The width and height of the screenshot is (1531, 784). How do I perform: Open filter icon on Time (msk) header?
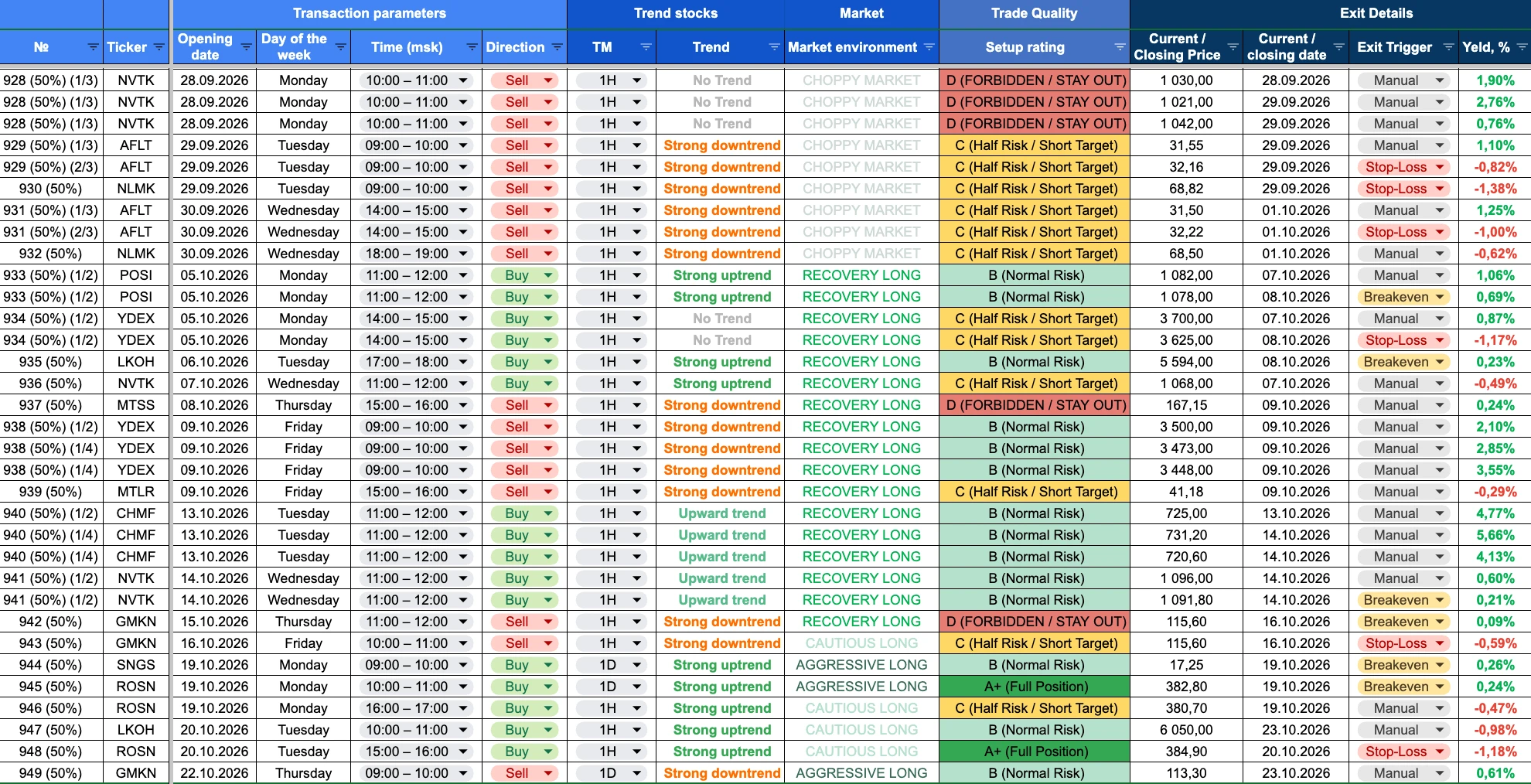[472, 47]
